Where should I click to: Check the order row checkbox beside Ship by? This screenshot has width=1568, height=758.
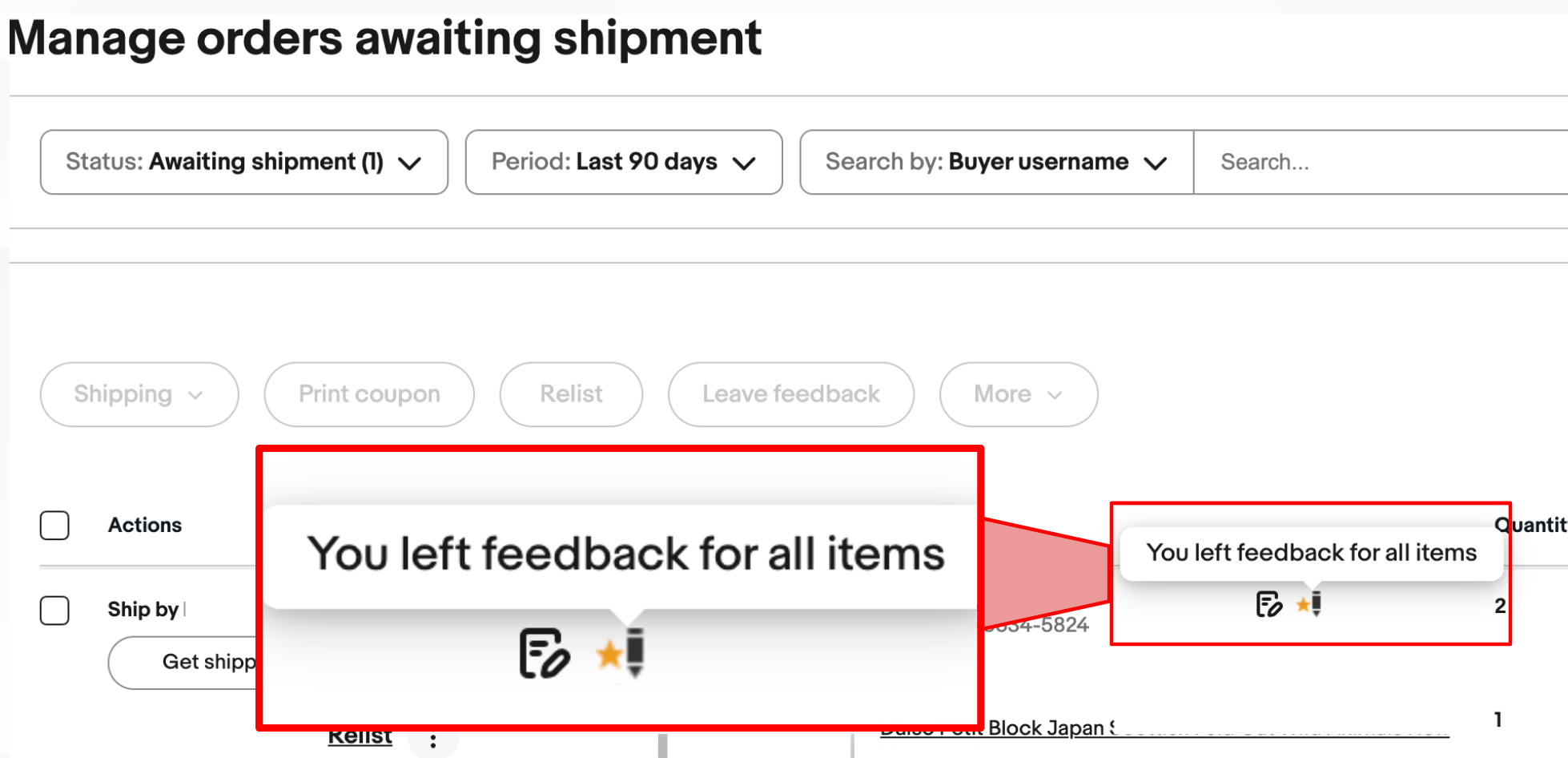54,611
